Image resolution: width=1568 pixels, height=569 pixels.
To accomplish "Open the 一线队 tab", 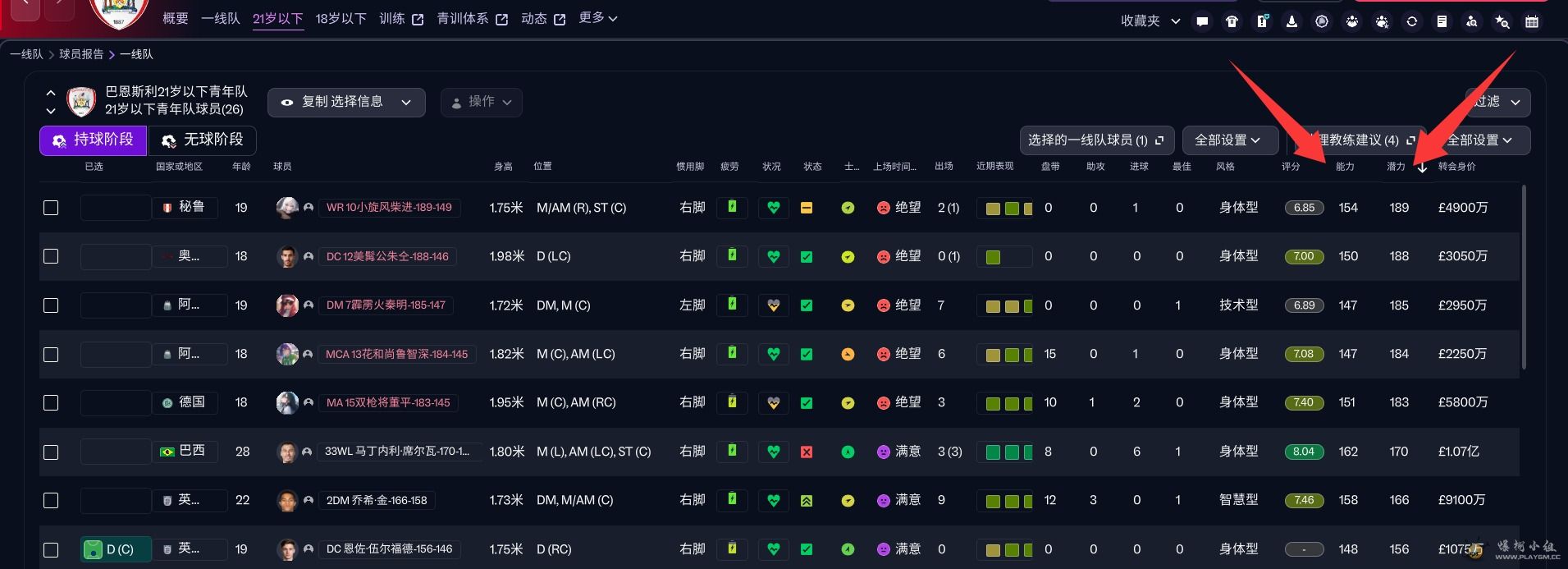I will 221,18.
